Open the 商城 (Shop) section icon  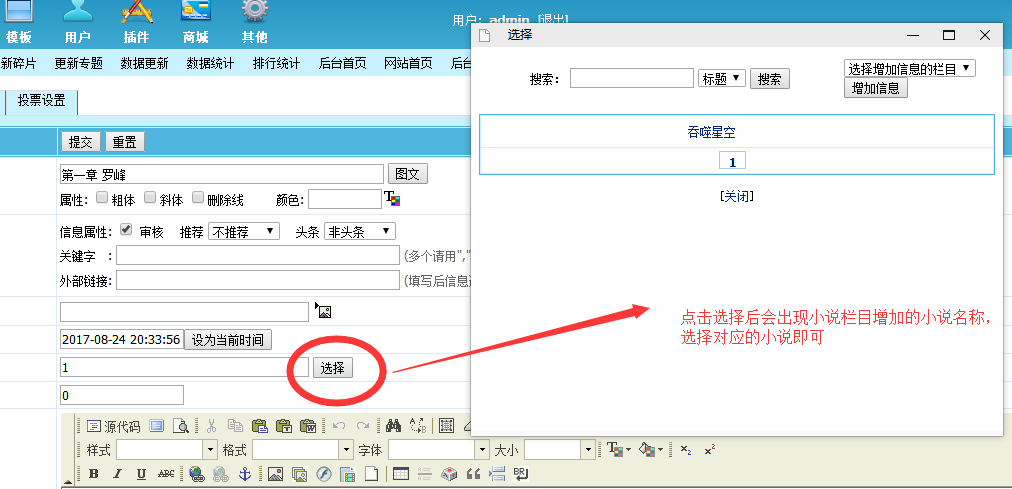click(196, 14)
